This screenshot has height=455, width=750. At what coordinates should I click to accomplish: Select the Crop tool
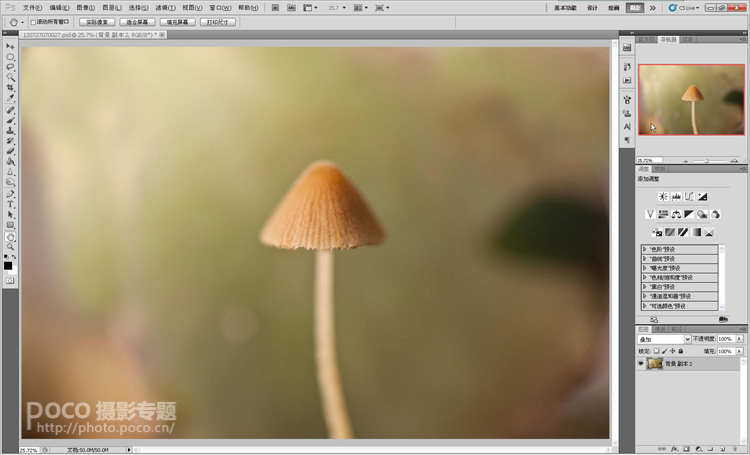10,88
